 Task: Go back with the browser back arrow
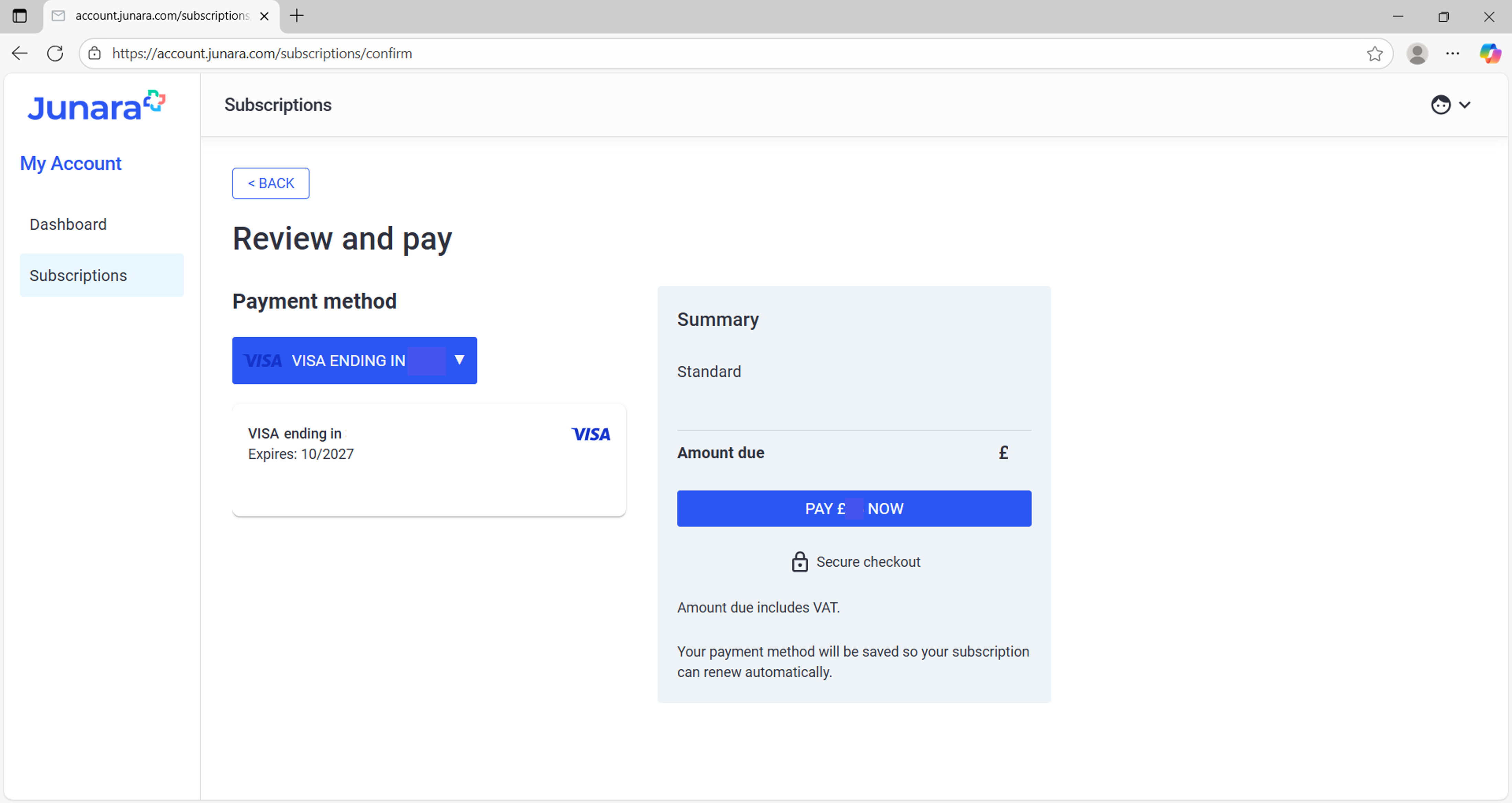[19, 53]
